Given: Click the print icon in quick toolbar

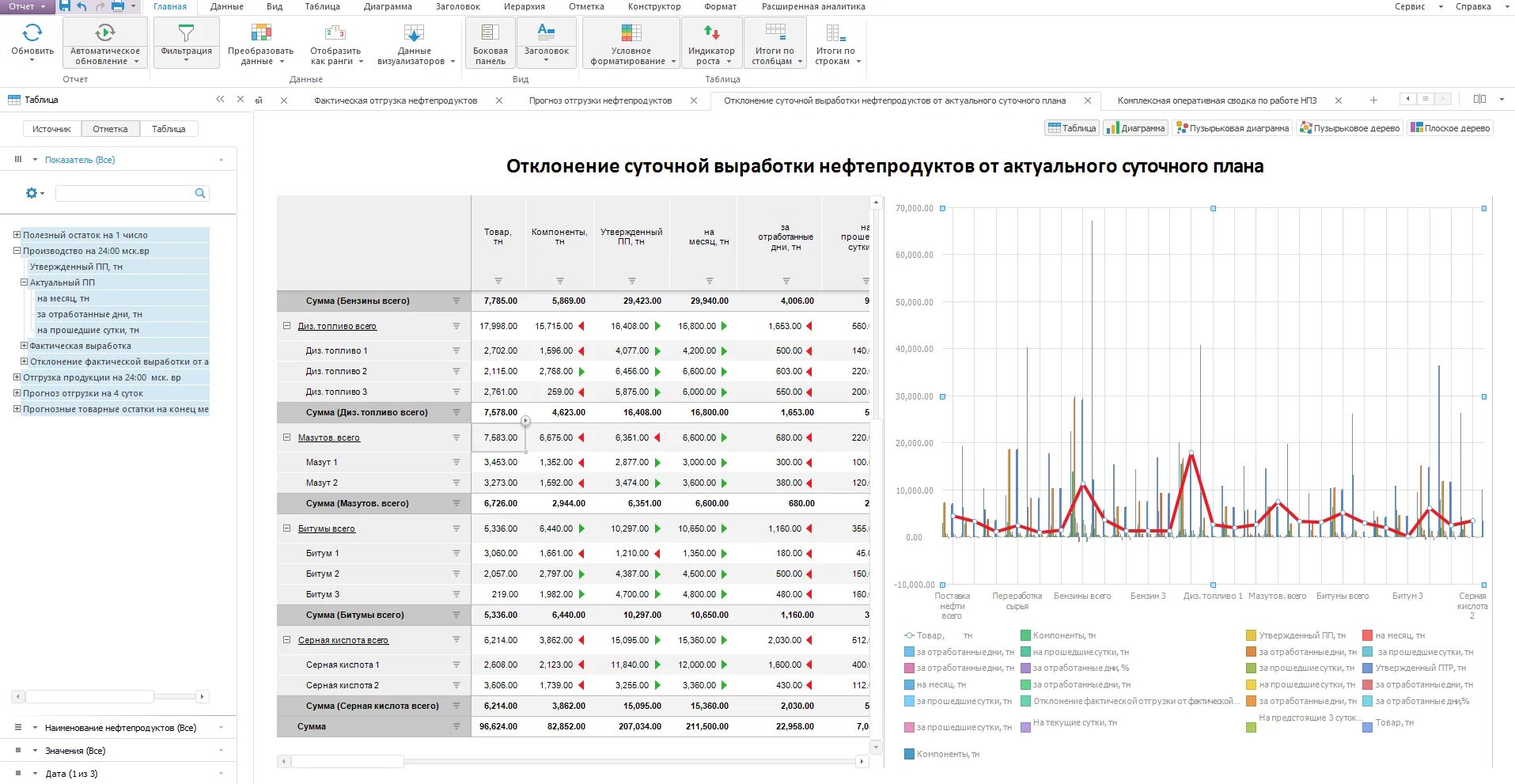Looking at the screenshot, I should pyautogui.click(x=118, y=6).
